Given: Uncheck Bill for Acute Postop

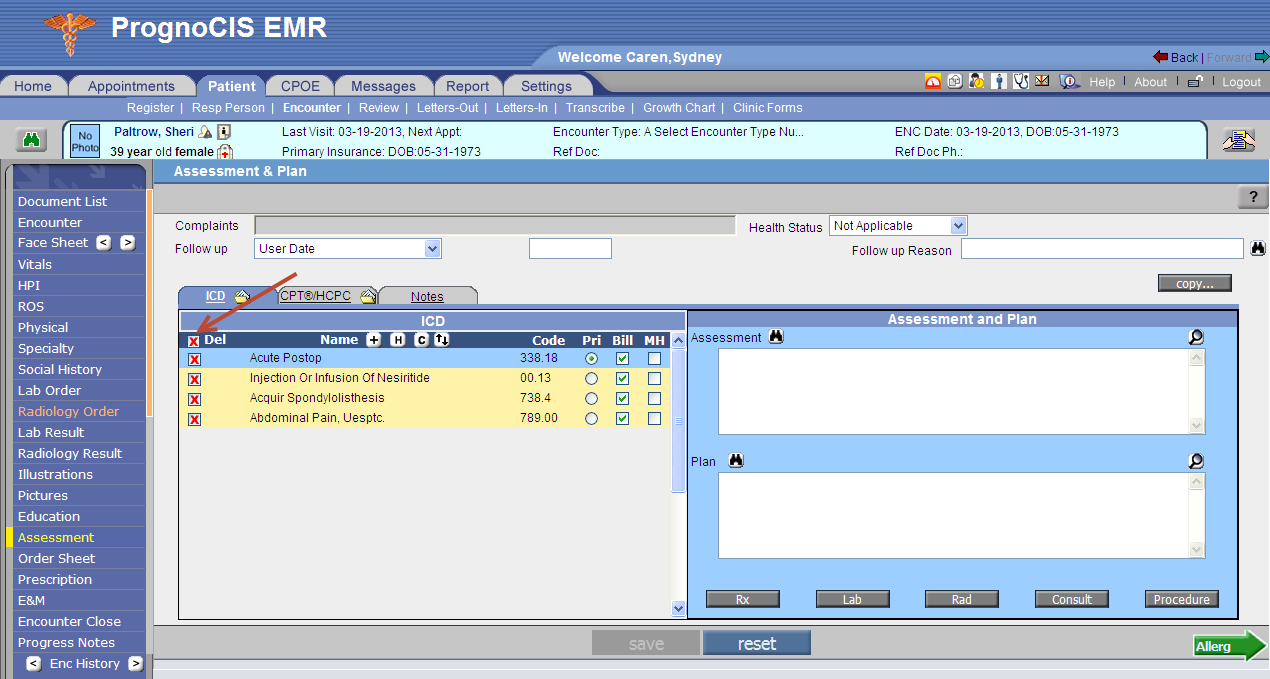Looking at the screenshot, I should pyautogui.click(x=623, y=358).
